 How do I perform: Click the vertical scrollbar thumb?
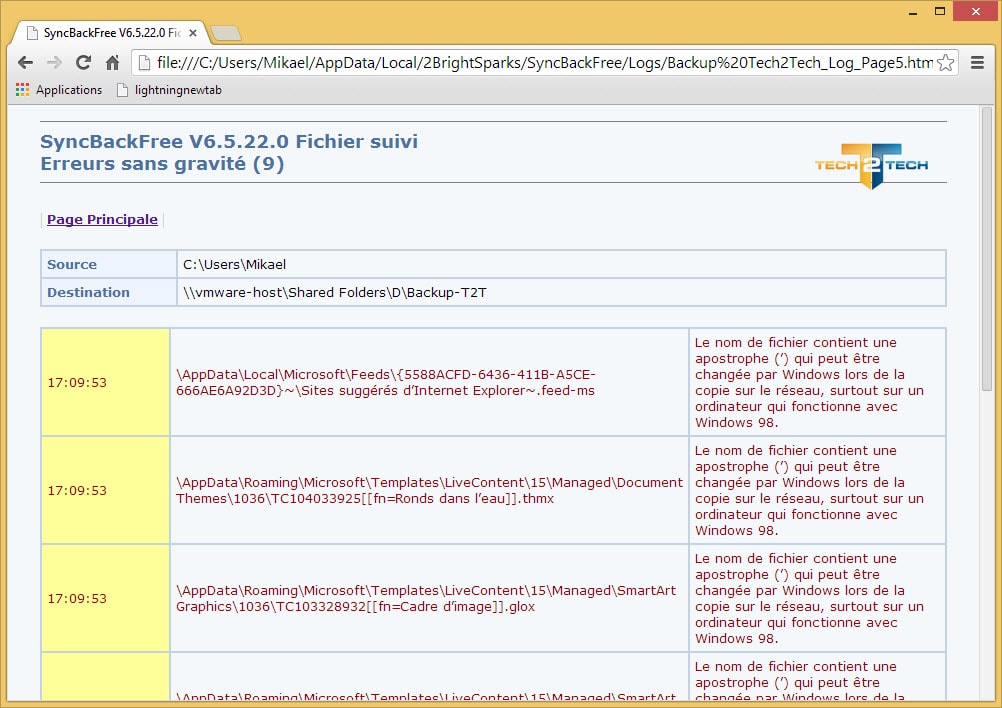click(987, 249)
